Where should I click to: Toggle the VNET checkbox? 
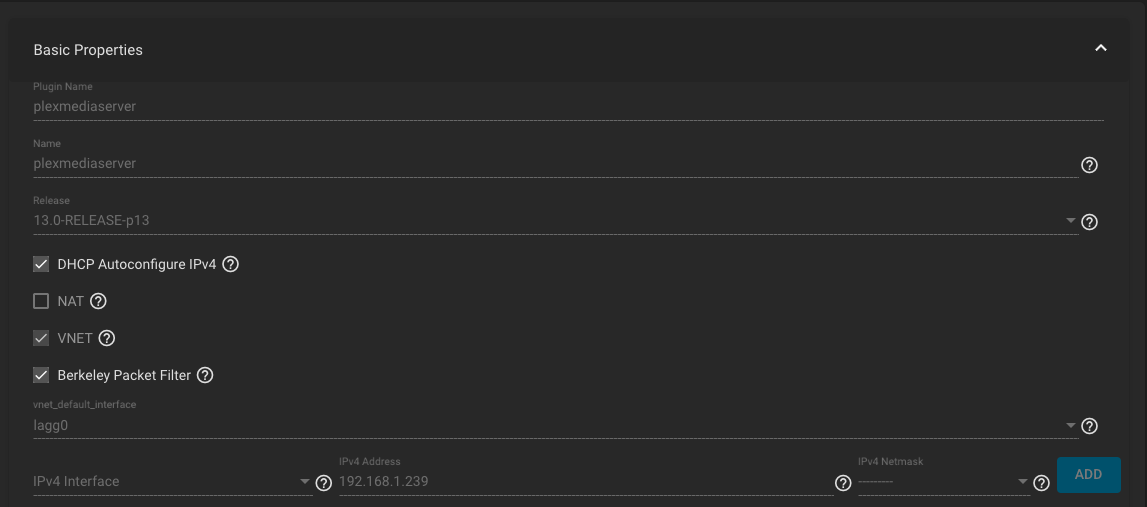tap(41, 338)
